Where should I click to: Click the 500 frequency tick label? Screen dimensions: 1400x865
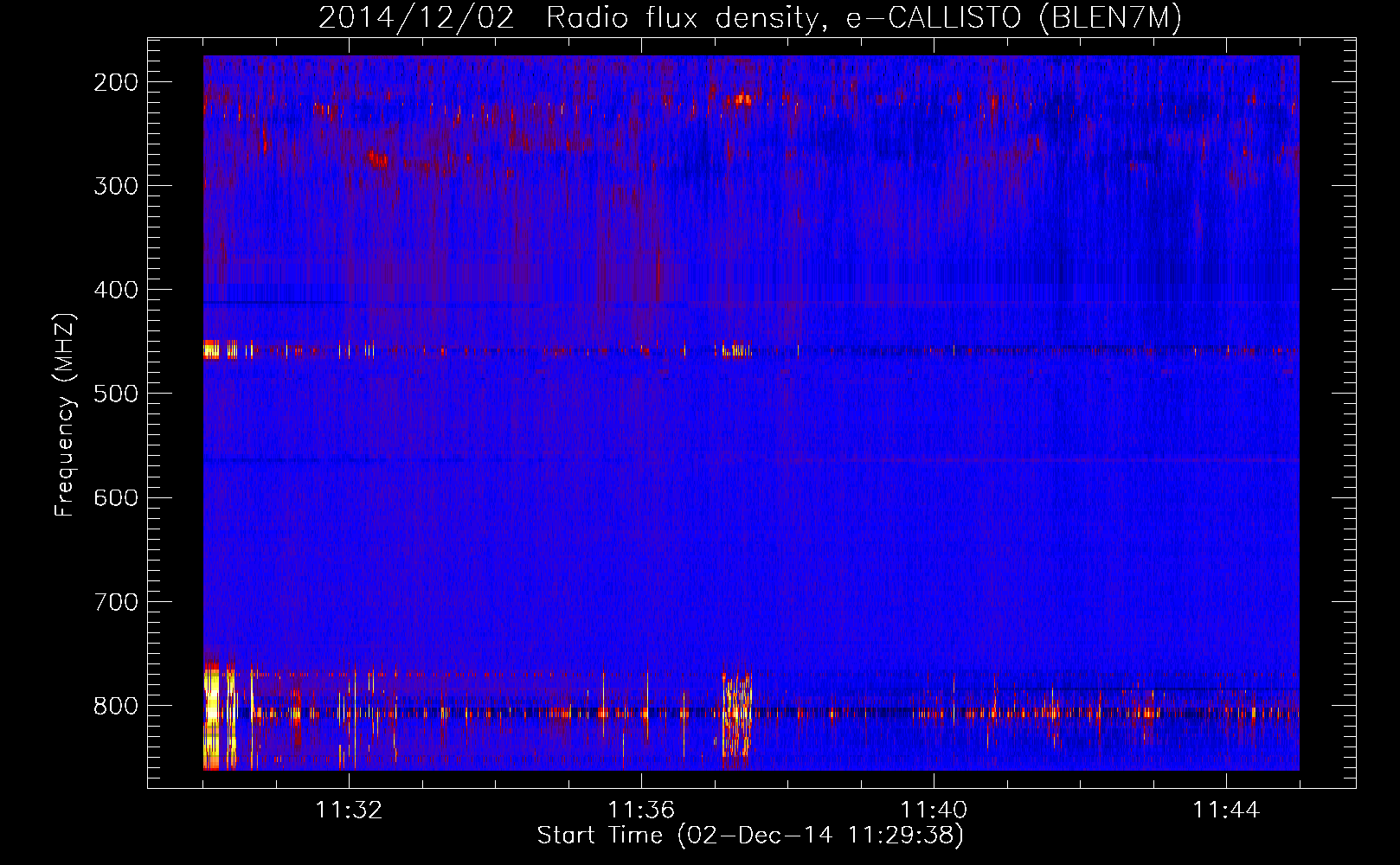(116, 394)
